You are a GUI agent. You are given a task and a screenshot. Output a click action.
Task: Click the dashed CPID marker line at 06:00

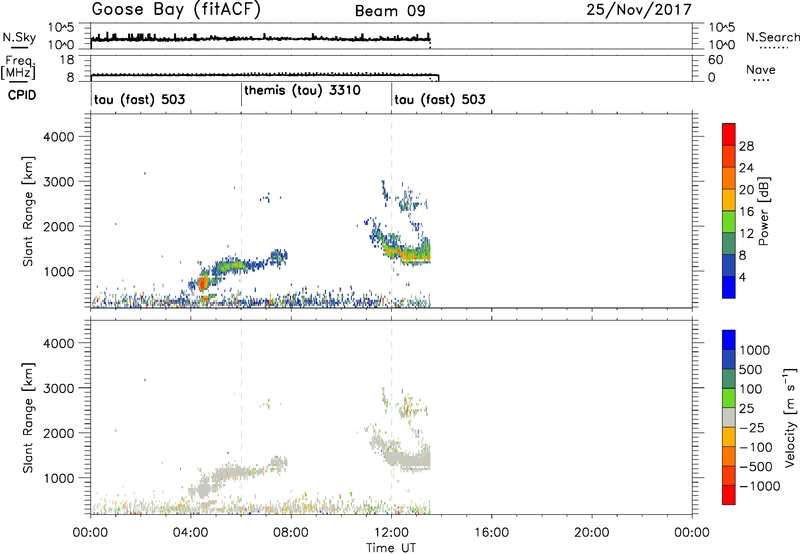coord(241,210)
